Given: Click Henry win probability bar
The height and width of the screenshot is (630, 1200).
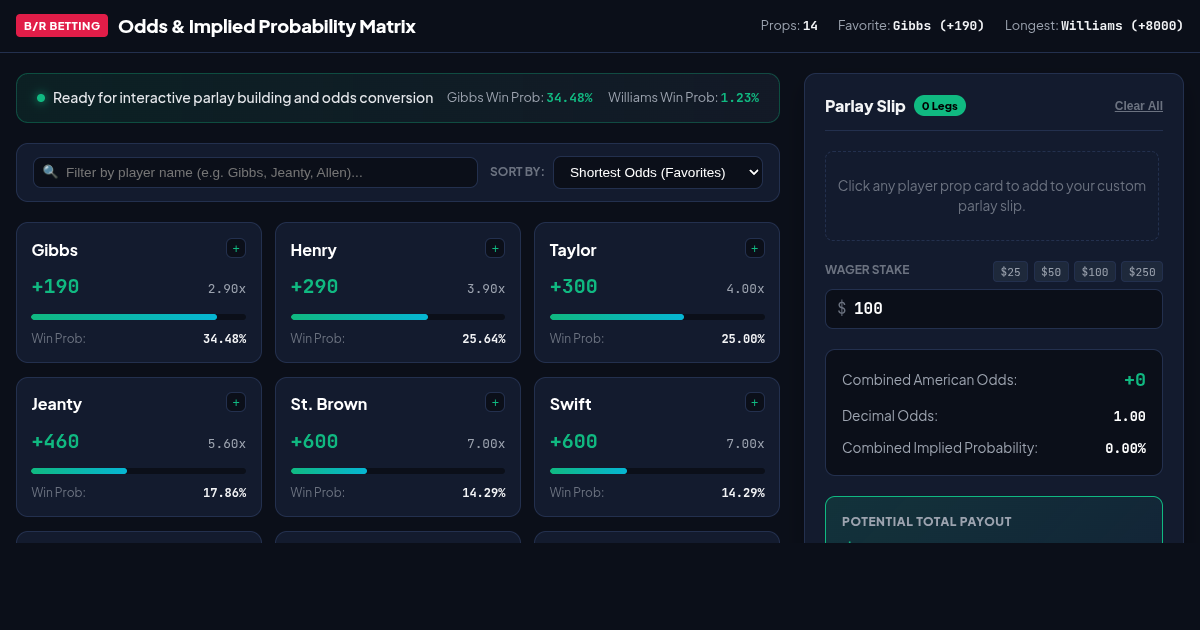Looking at the screenshot, I should point(398,317).
